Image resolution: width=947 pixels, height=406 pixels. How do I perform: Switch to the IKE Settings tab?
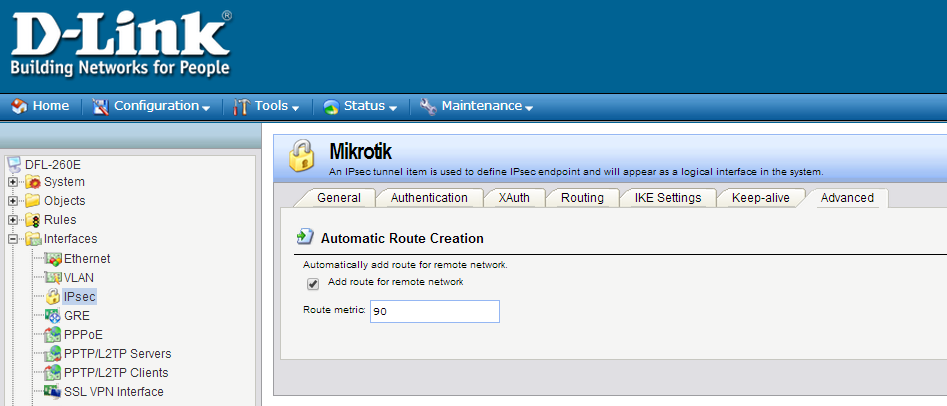click(668, 198)
